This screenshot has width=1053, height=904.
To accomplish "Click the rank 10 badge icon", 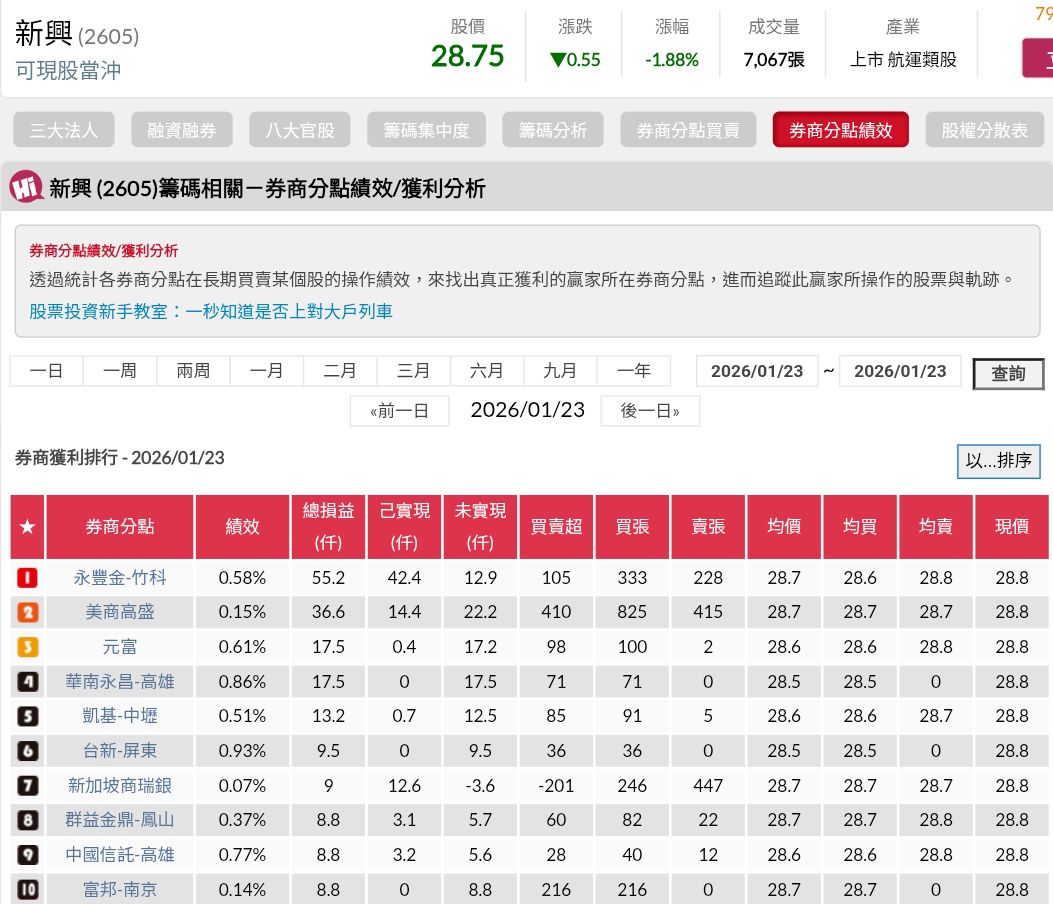I will pyautogui.click(x=28, y=889).
